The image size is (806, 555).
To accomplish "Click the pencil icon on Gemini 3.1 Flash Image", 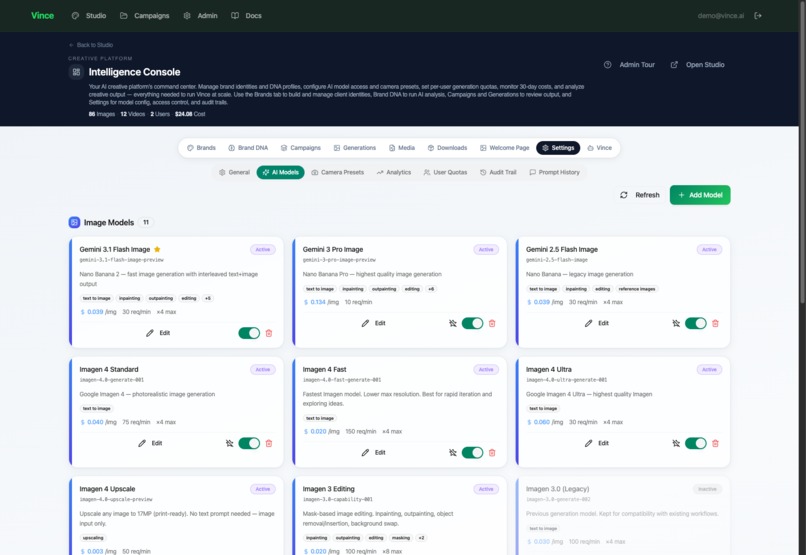I will coord(150,333).
